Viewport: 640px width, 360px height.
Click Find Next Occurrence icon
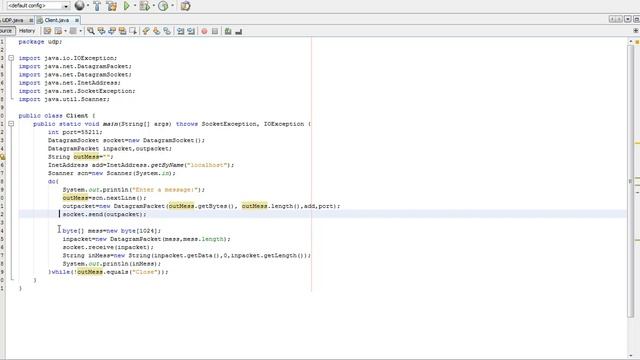pyautogui.click(x=112, y=31)
